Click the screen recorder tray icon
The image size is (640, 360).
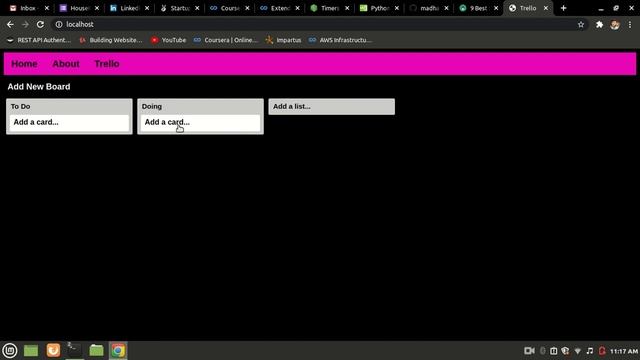pyautogui.click(x=529, y=351)
